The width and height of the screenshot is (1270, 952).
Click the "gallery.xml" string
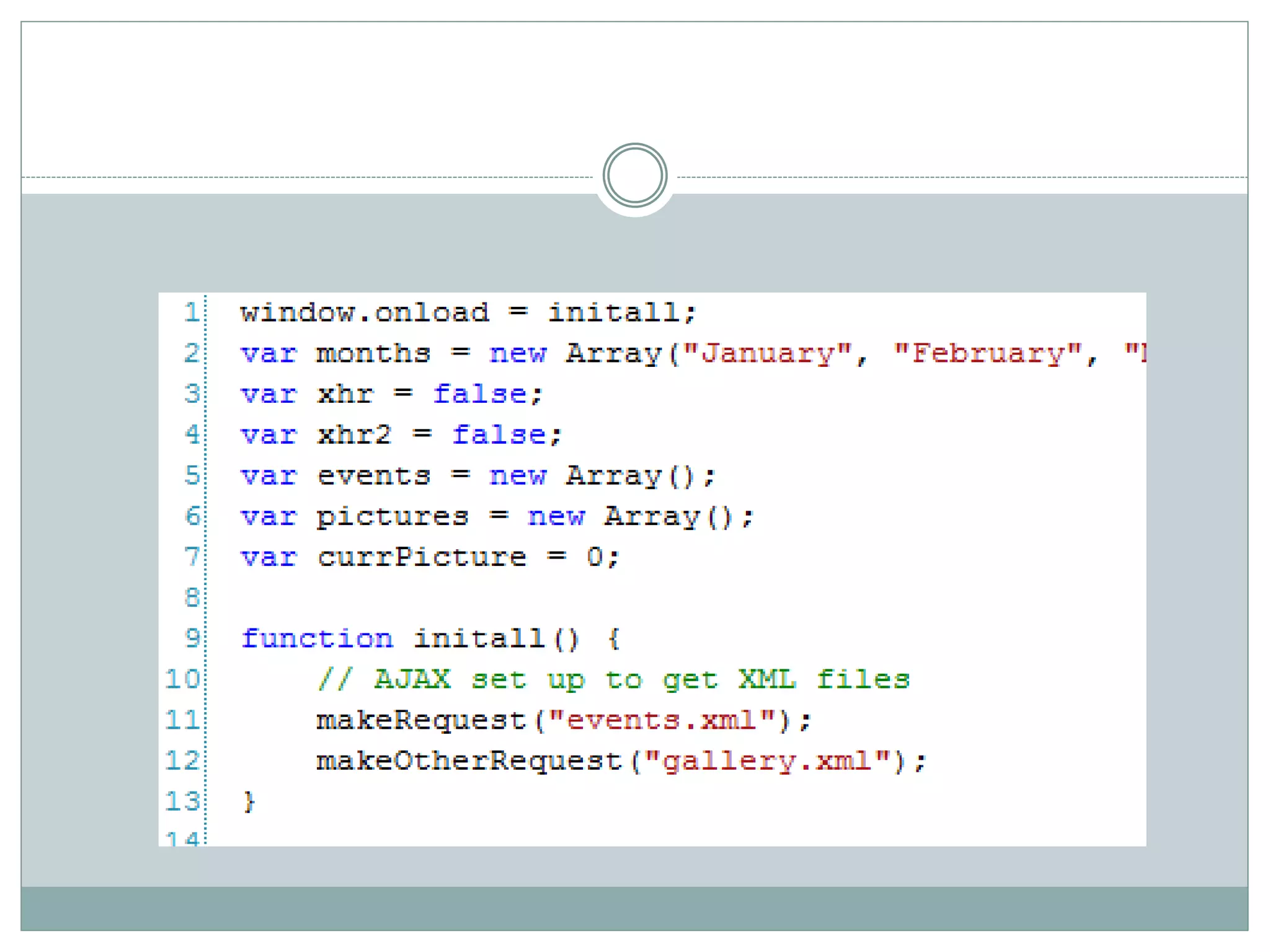(767, 761)
